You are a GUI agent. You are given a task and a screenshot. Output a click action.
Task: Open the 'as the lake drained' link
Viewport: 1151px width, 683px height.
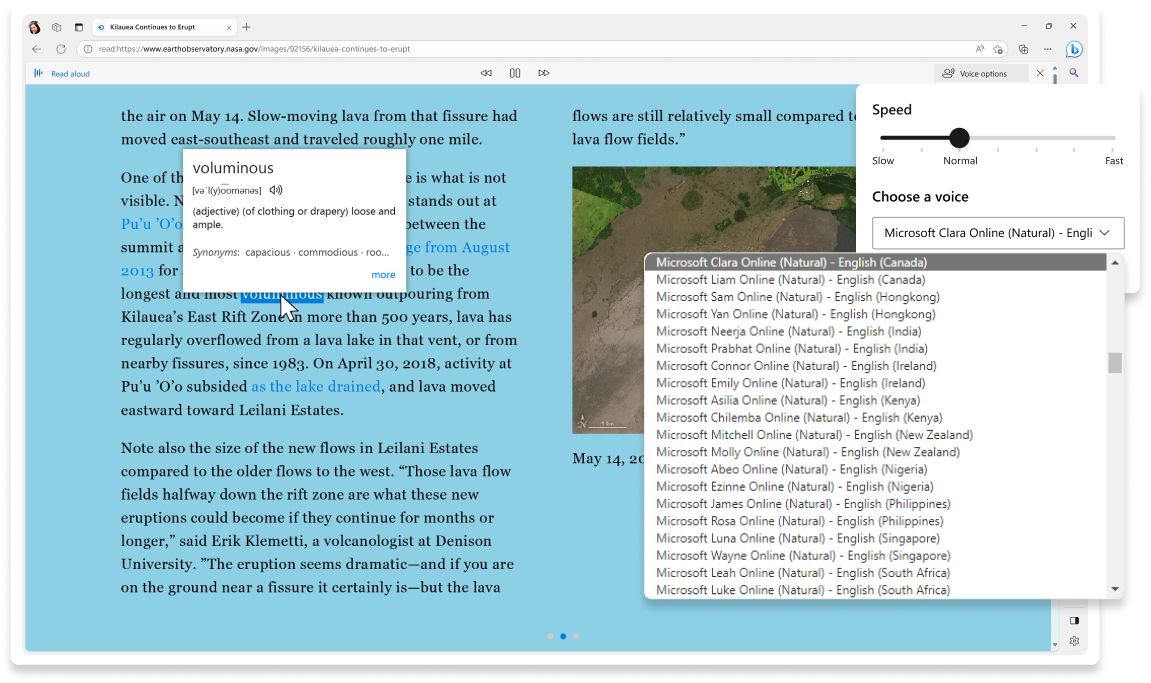tap(316, 386)
